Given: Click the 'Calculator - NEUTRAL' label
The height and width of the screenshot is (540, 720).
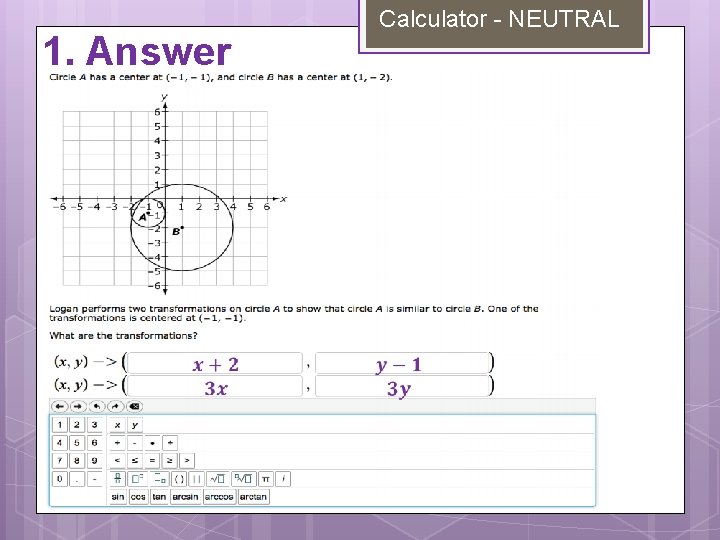Looking at the screenshot, I should pos(499,19).
